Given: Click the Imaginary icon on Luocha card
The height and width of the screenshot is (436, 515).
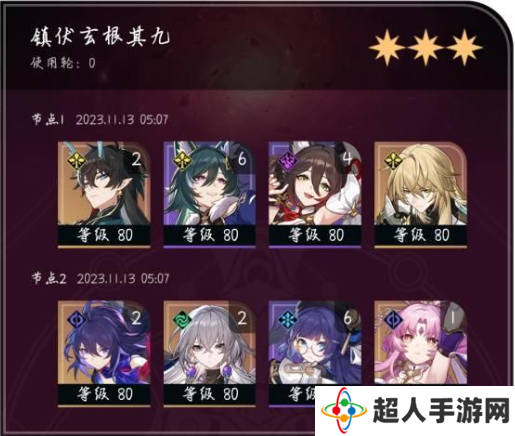Looking at the screenshot, I should pos(393,161).
